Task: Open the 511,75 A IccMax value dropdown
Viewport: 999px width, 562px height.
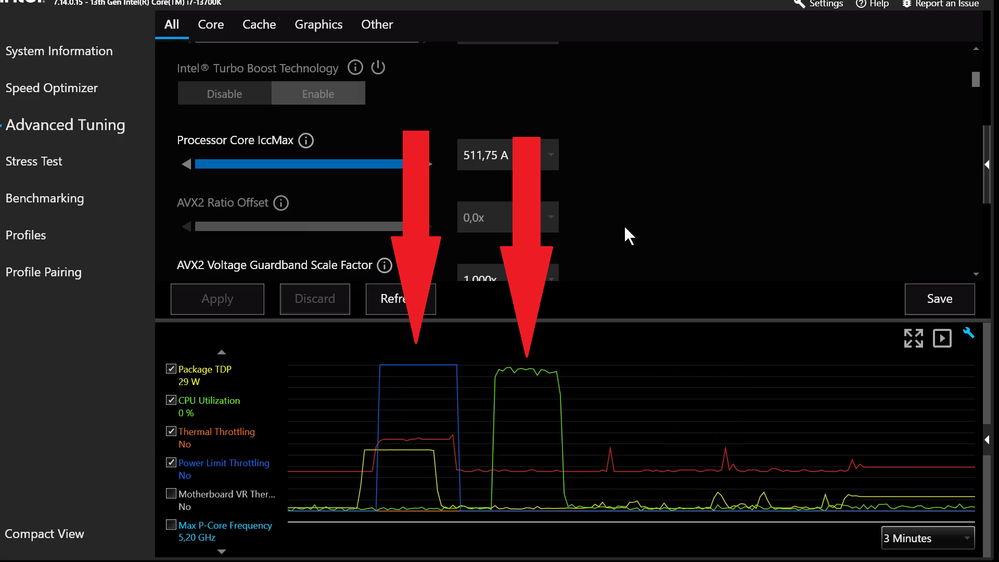Action: pos(550,155)
